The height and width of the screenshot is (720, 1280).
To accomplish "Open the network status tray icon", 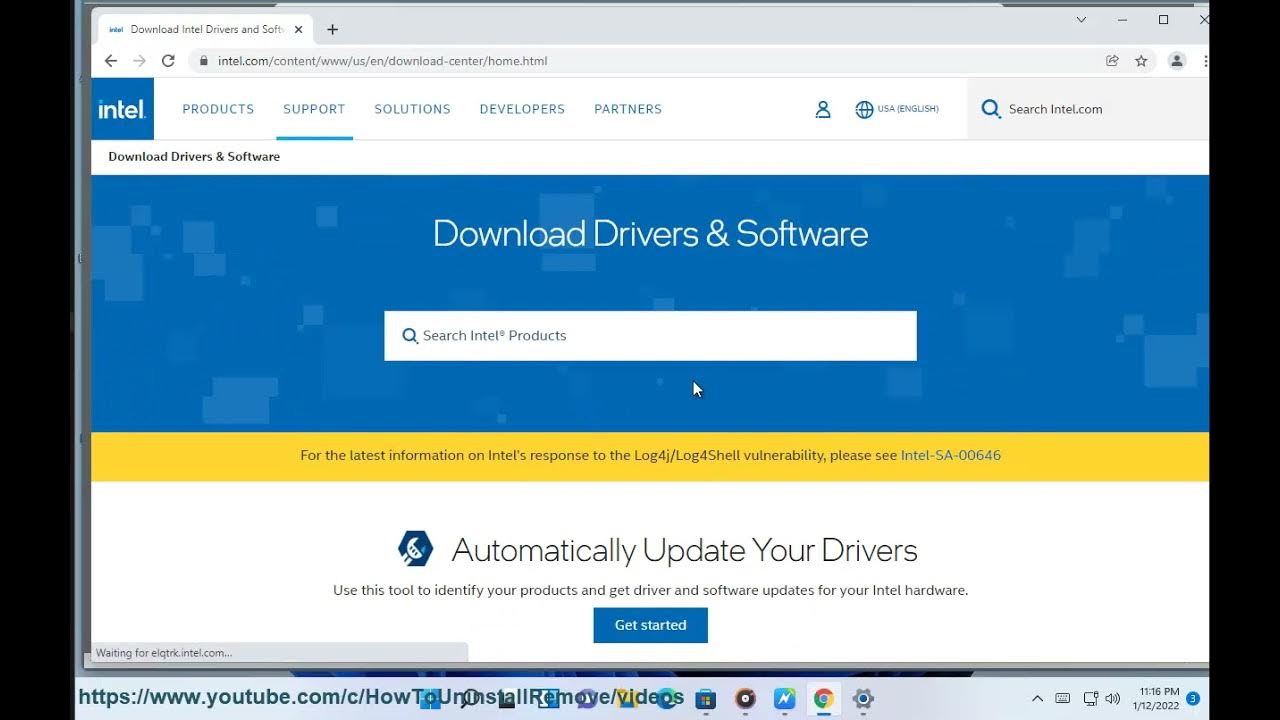I will (1091, 699).
